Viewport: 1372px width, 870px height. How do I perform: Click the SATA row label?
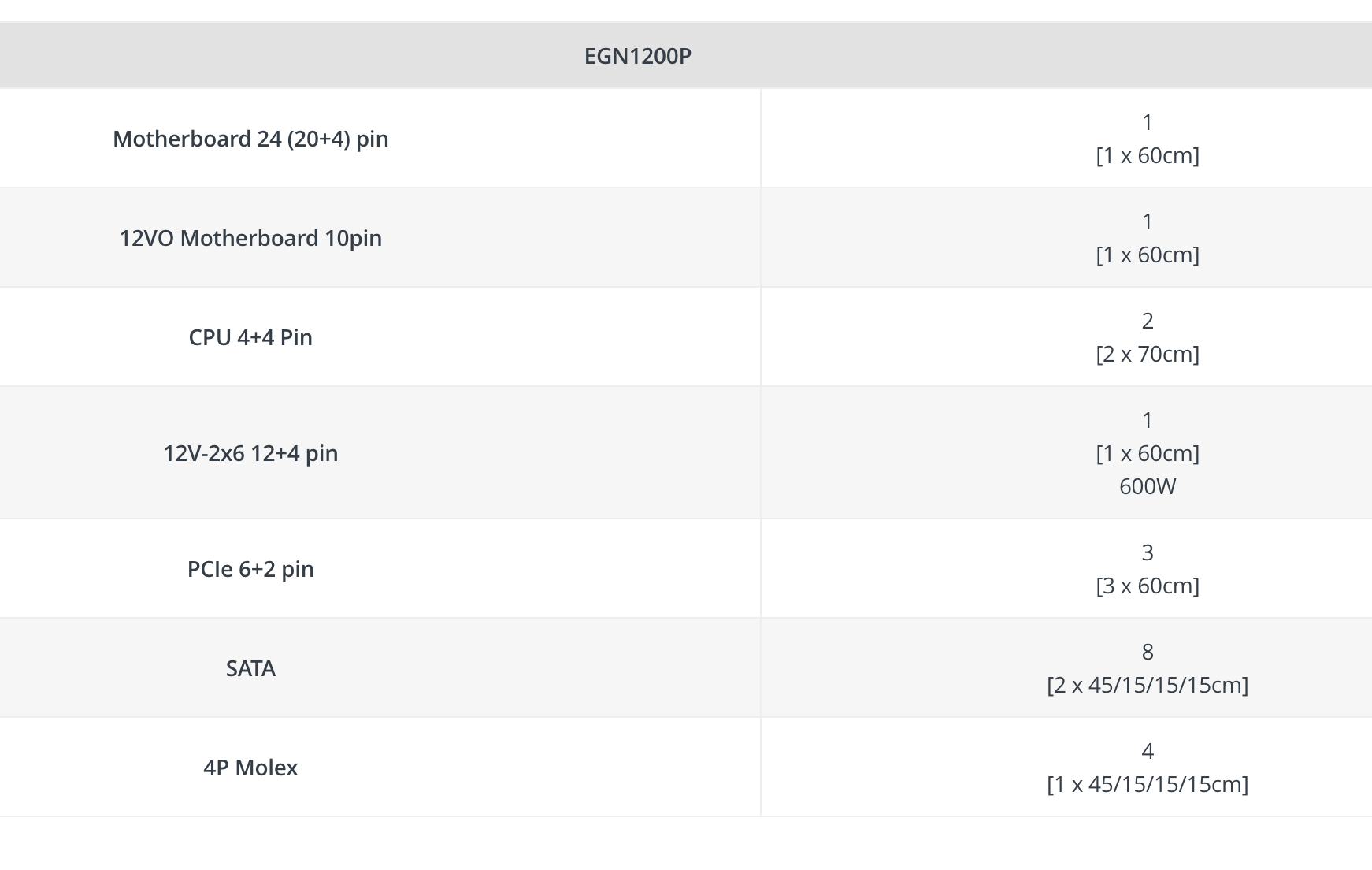[250, 668]
